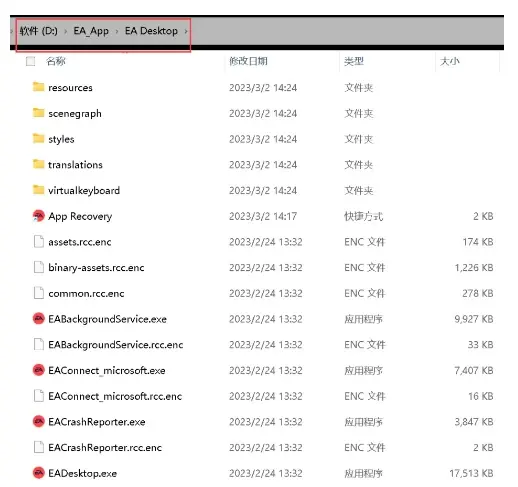Click the 9,927 KB size value
The image size is (518, 487).
pyautogui.click(x=474, y=319)
